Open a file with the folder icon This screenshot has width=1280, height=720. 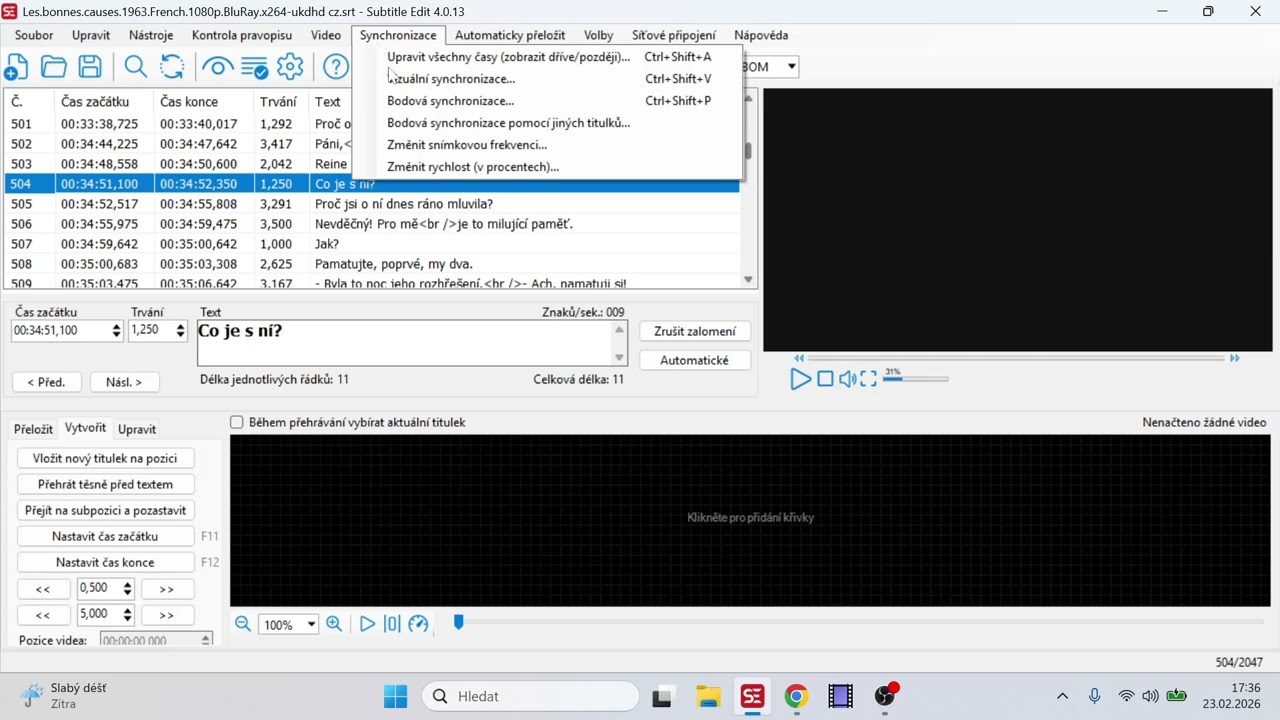click(53, 67)
